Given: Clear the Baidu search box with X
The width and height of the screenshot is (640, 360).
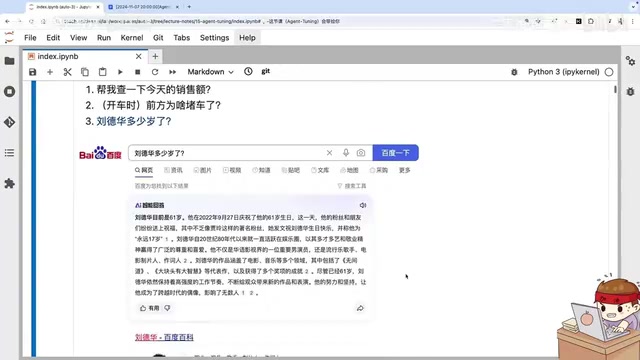Looking at the screenshot, I should click(x=329, y=153).
